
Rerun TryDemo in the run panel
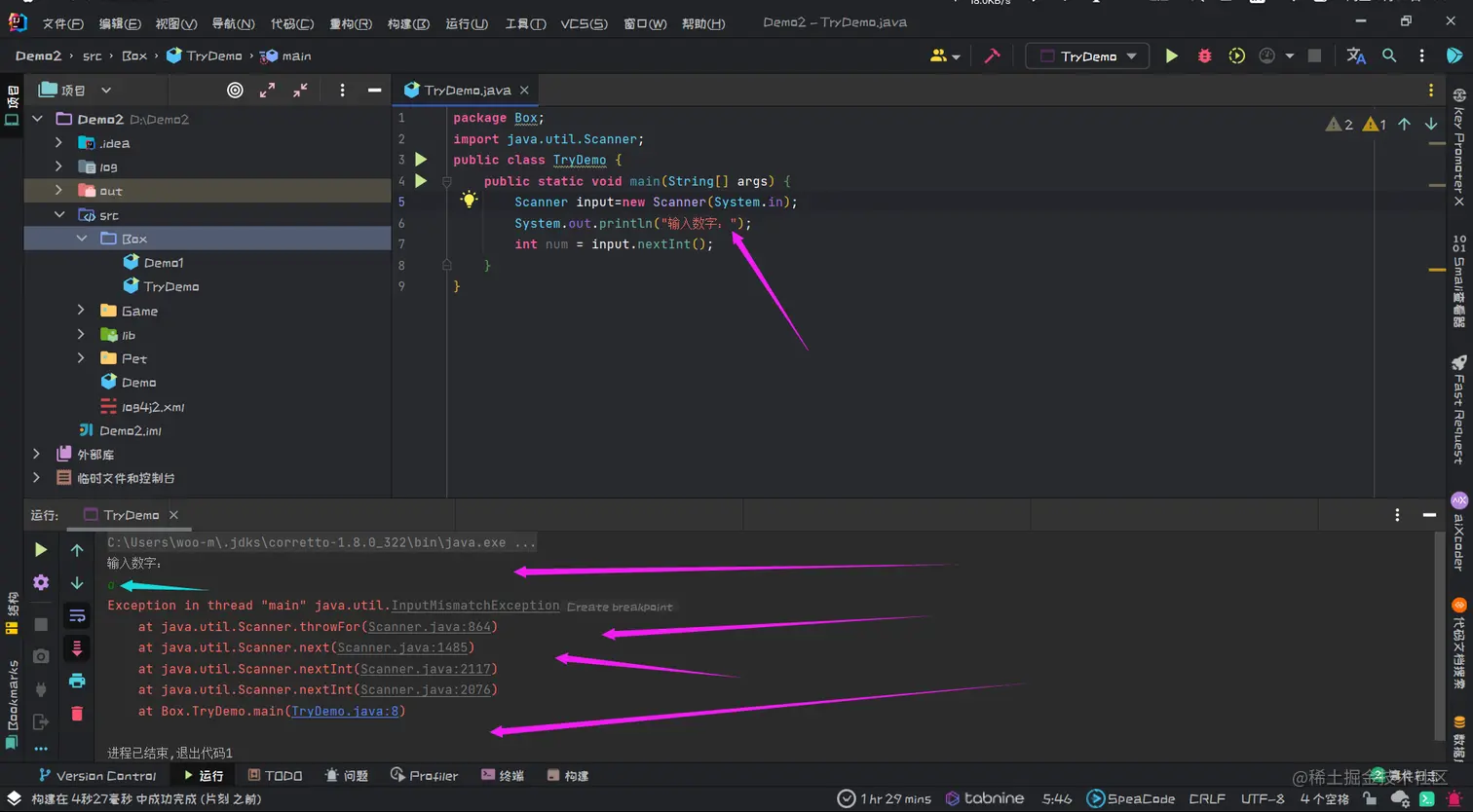(x=41, y=550)
